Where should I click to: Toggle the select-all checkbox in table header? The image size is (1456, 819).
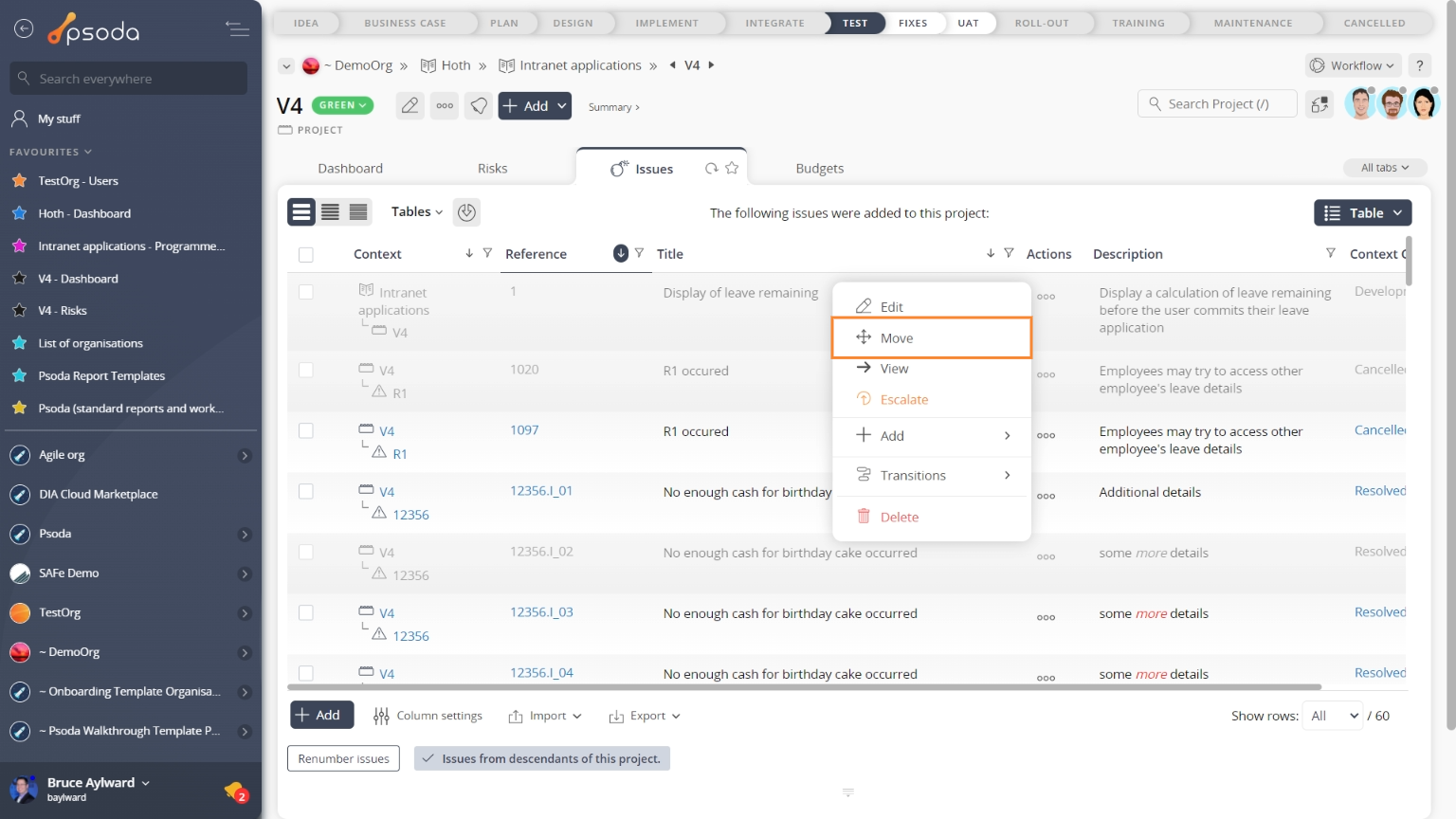(x=306, y=254)
